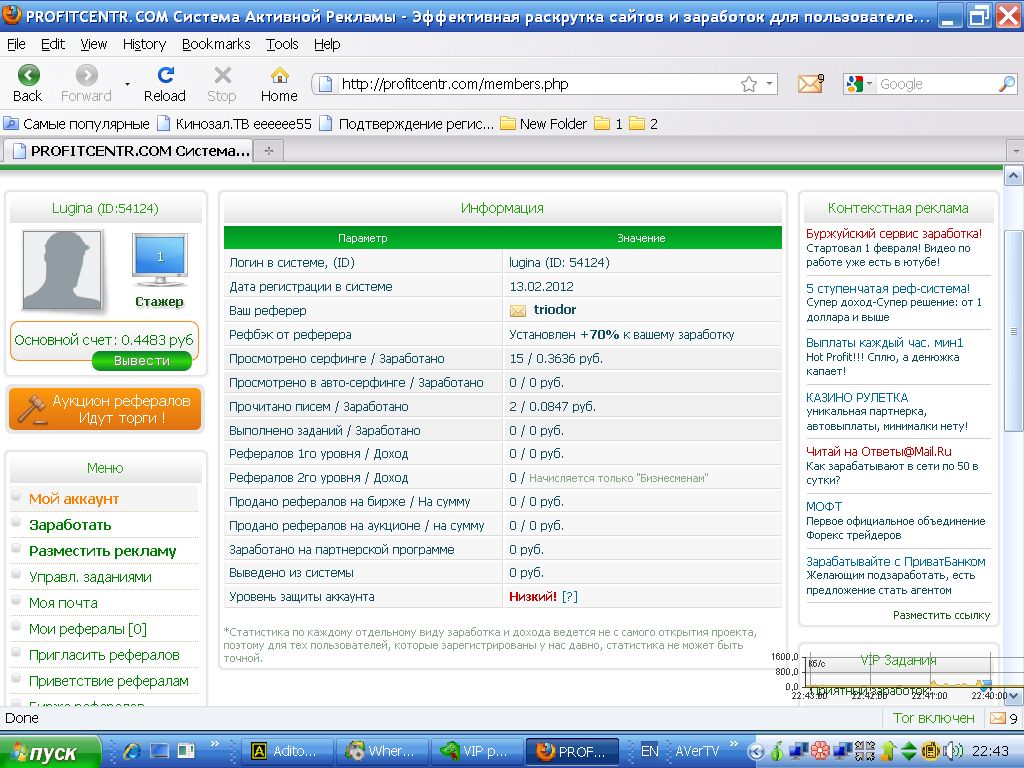Open the list-all-tabs dropdown

[x=1016, y=151]
